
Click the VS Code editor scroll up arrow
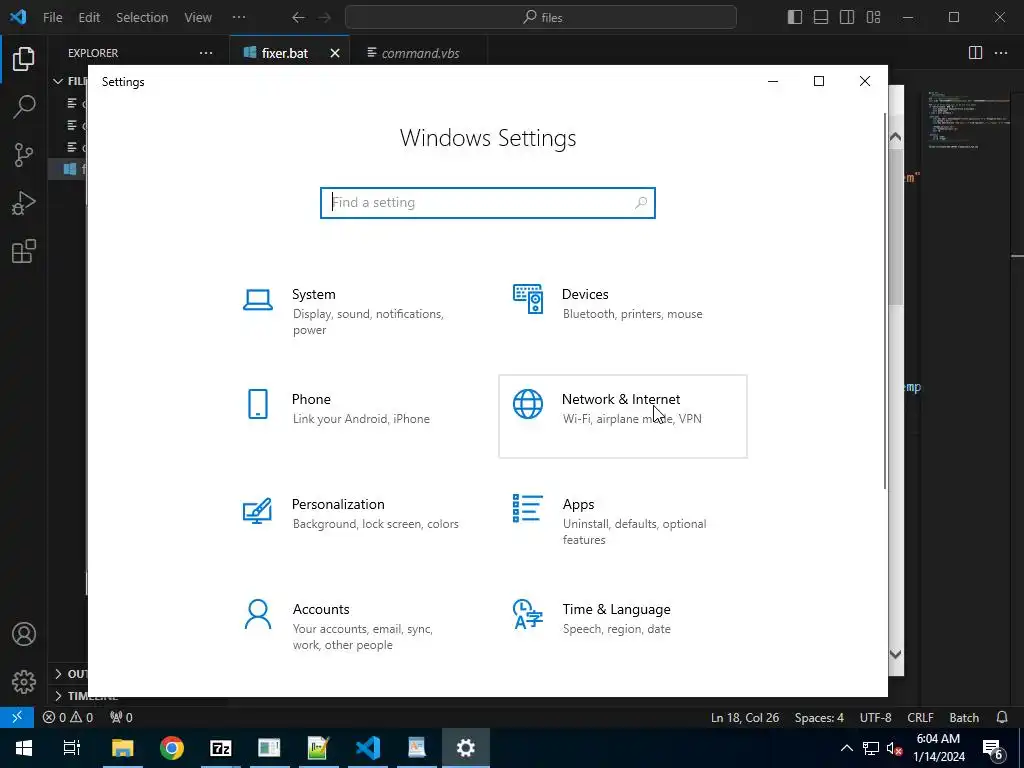(x=895, y=137)
